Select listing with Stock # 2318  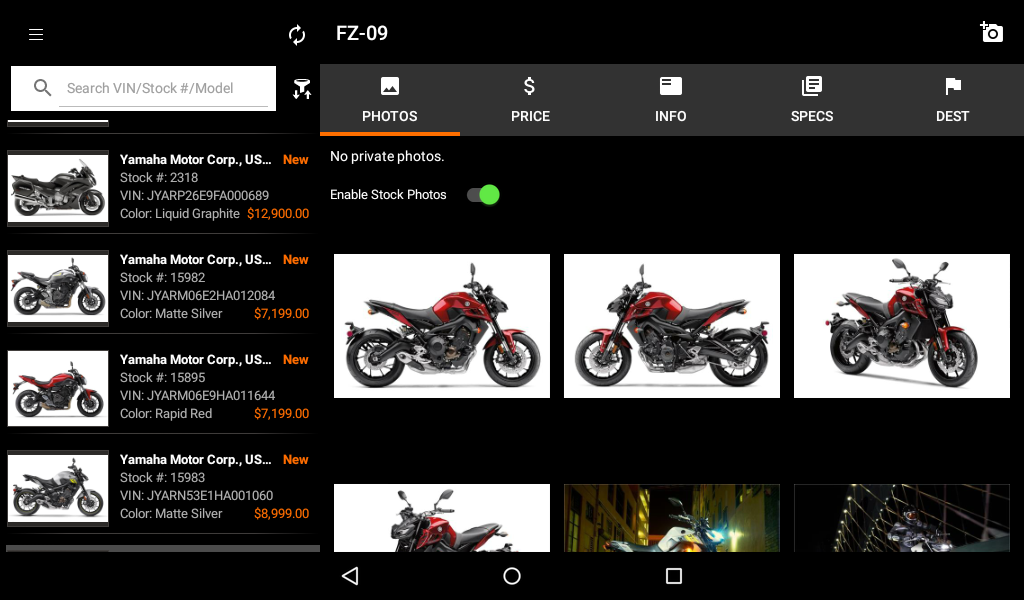(x=161, y=187)
